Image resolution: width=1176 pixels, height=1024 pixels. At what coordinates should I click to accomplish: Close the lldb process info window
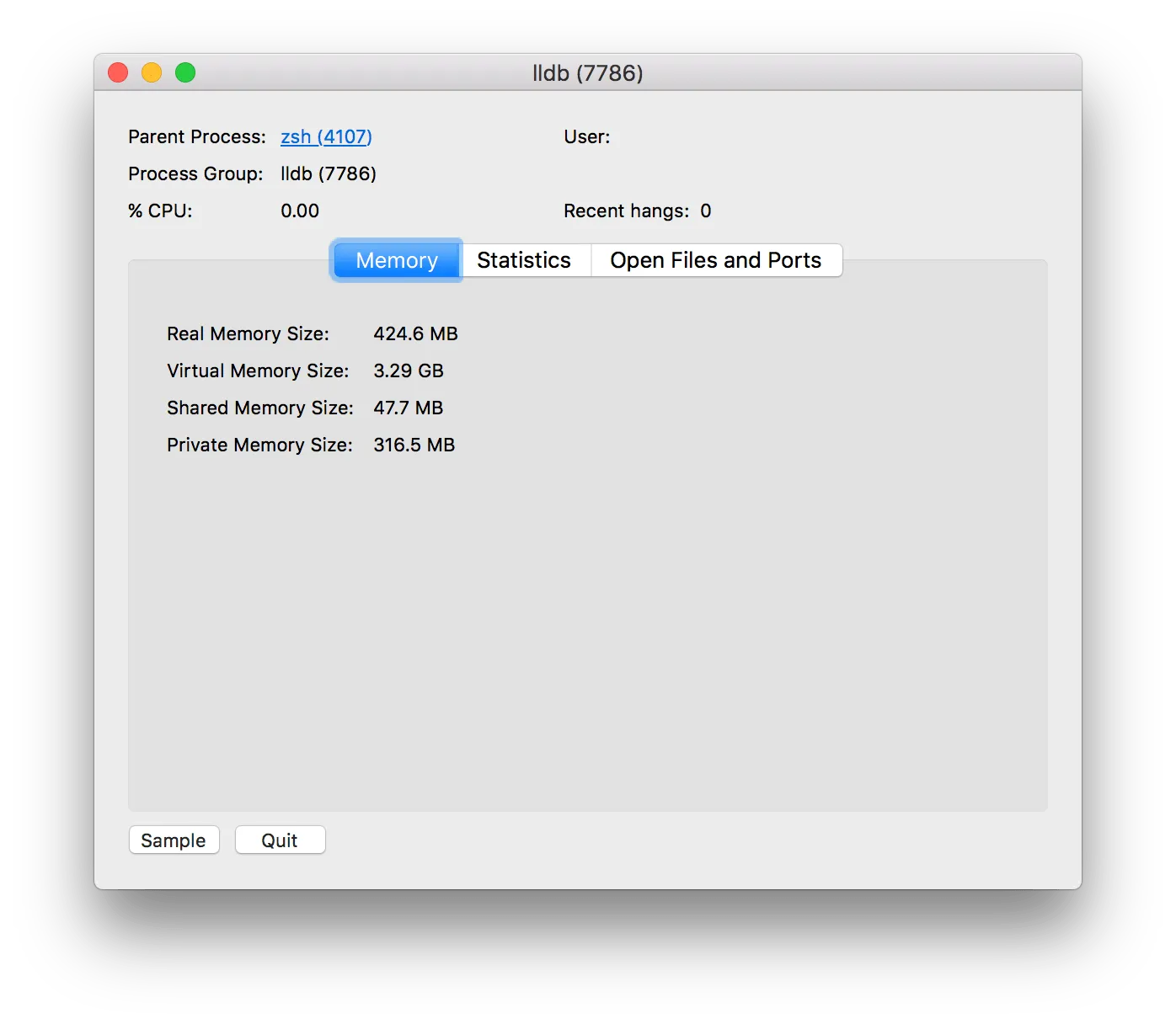point(118,73)
